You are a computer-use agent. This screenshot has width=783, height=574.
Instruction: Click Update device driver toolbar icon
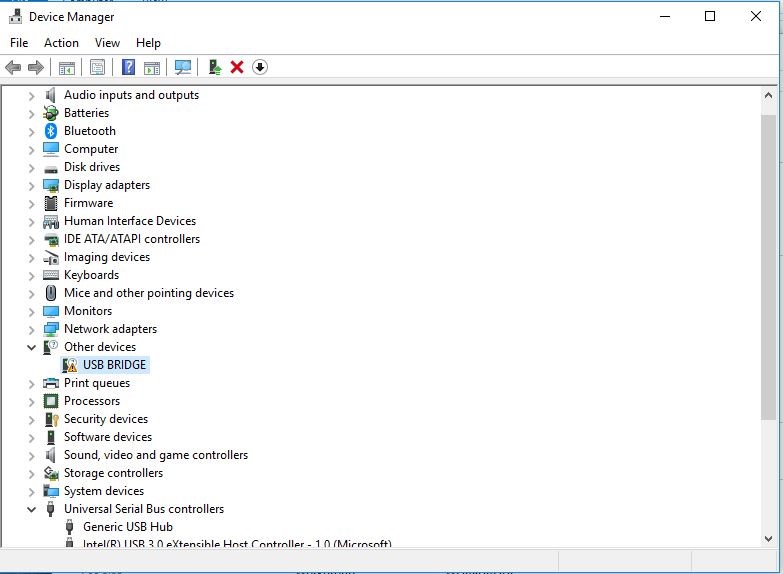tap(215, 67)
